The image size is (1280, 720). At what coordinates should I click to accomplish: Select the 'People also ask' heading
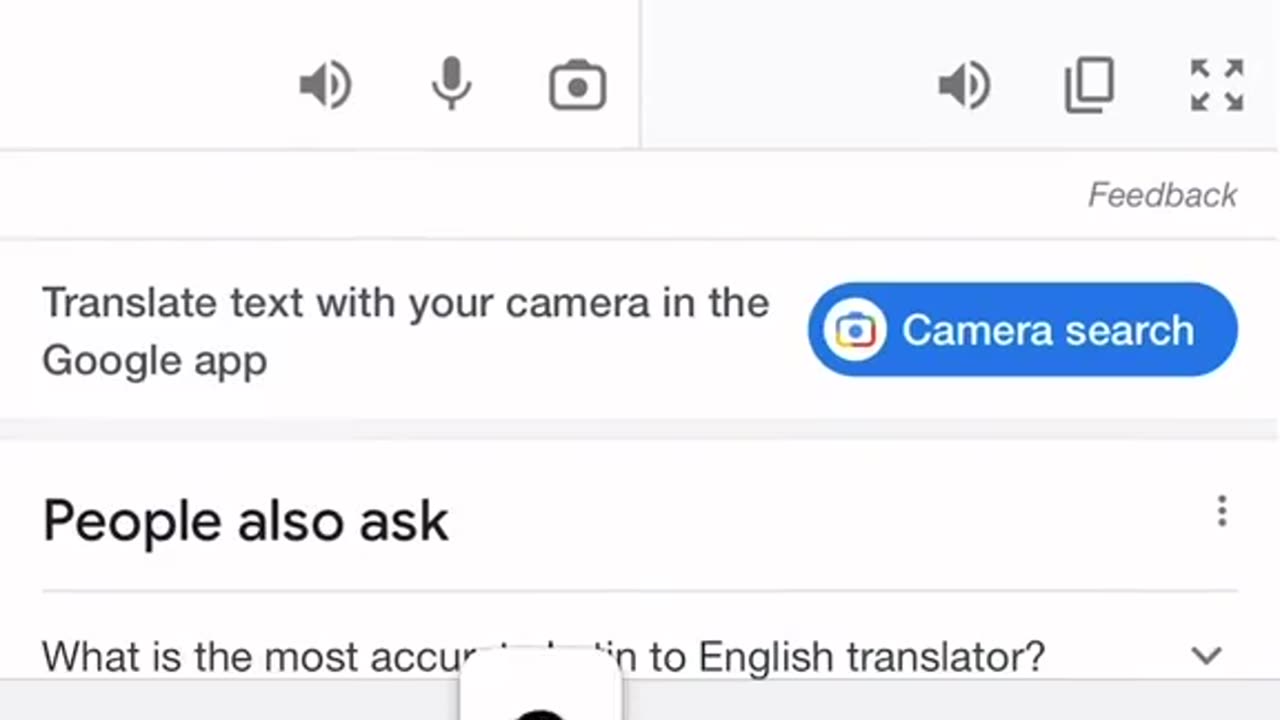245,521
